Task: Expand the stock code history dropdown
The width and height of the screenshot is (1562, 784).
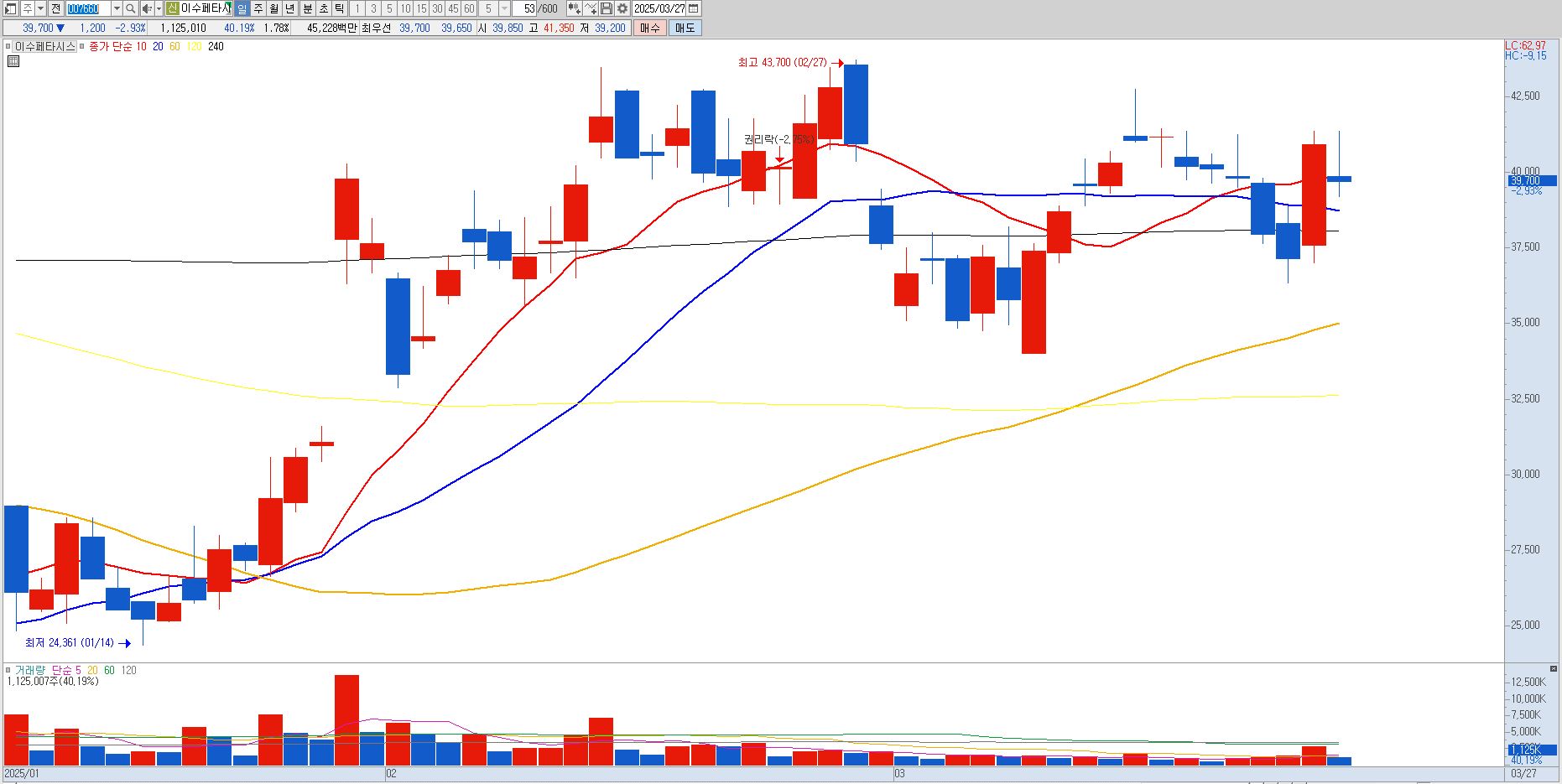Action: [117, 8]
